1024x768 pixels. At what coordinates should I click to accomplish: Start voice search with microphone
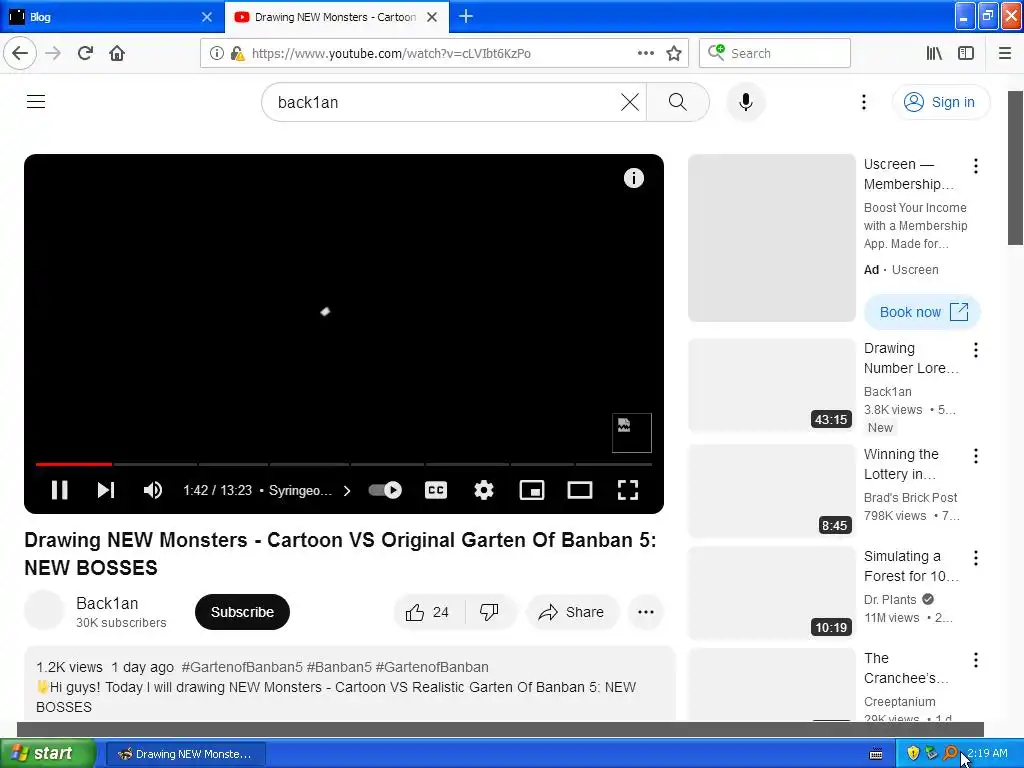[746, 102]
